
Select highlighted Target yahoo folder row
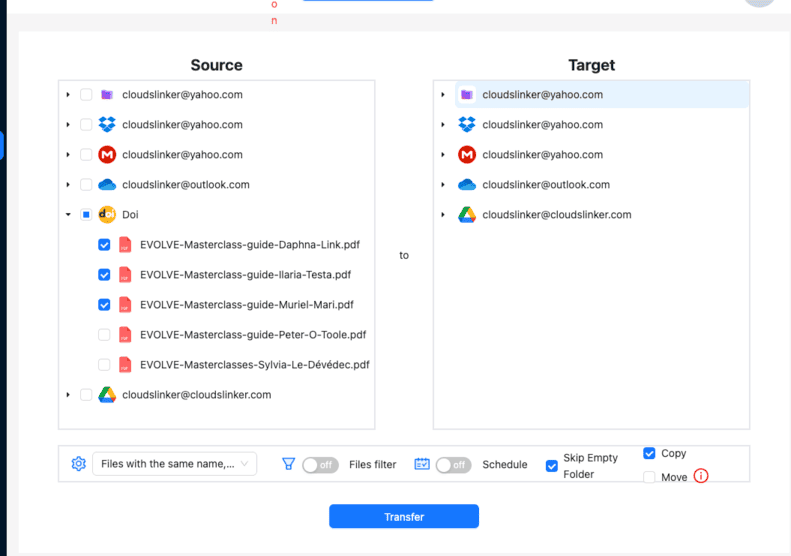coord(602,94)
